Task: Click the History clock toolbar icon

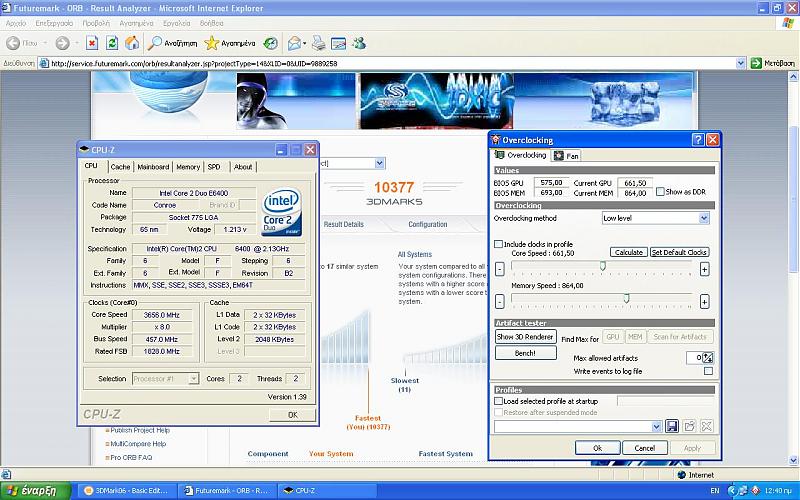Action: tap(270, 43)
